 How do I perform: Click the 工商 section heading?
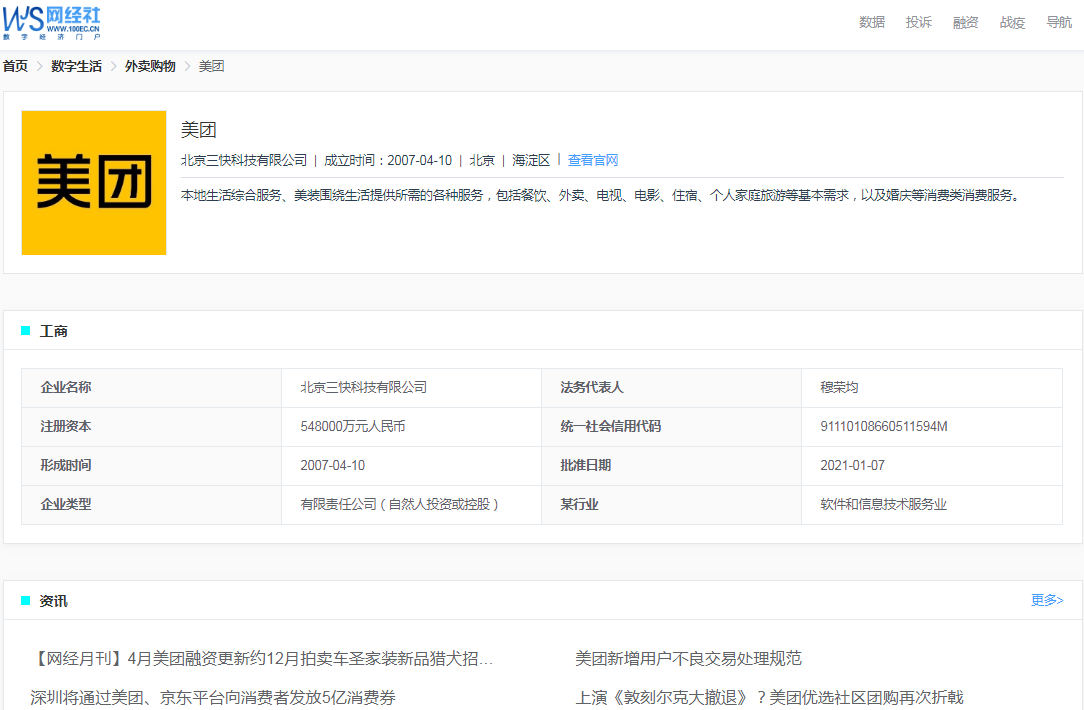[x=54, y=331]
